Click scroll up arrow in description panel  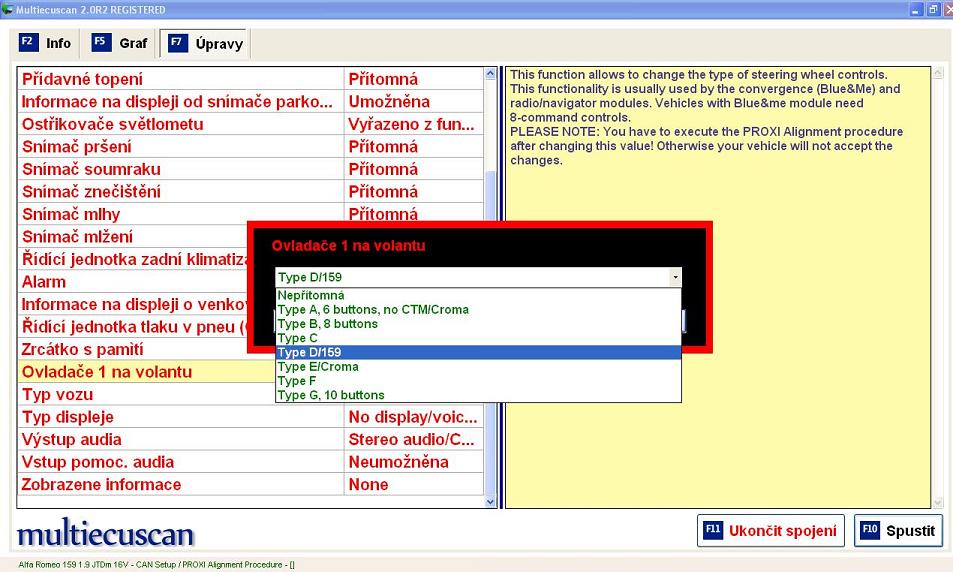(938, 74)
